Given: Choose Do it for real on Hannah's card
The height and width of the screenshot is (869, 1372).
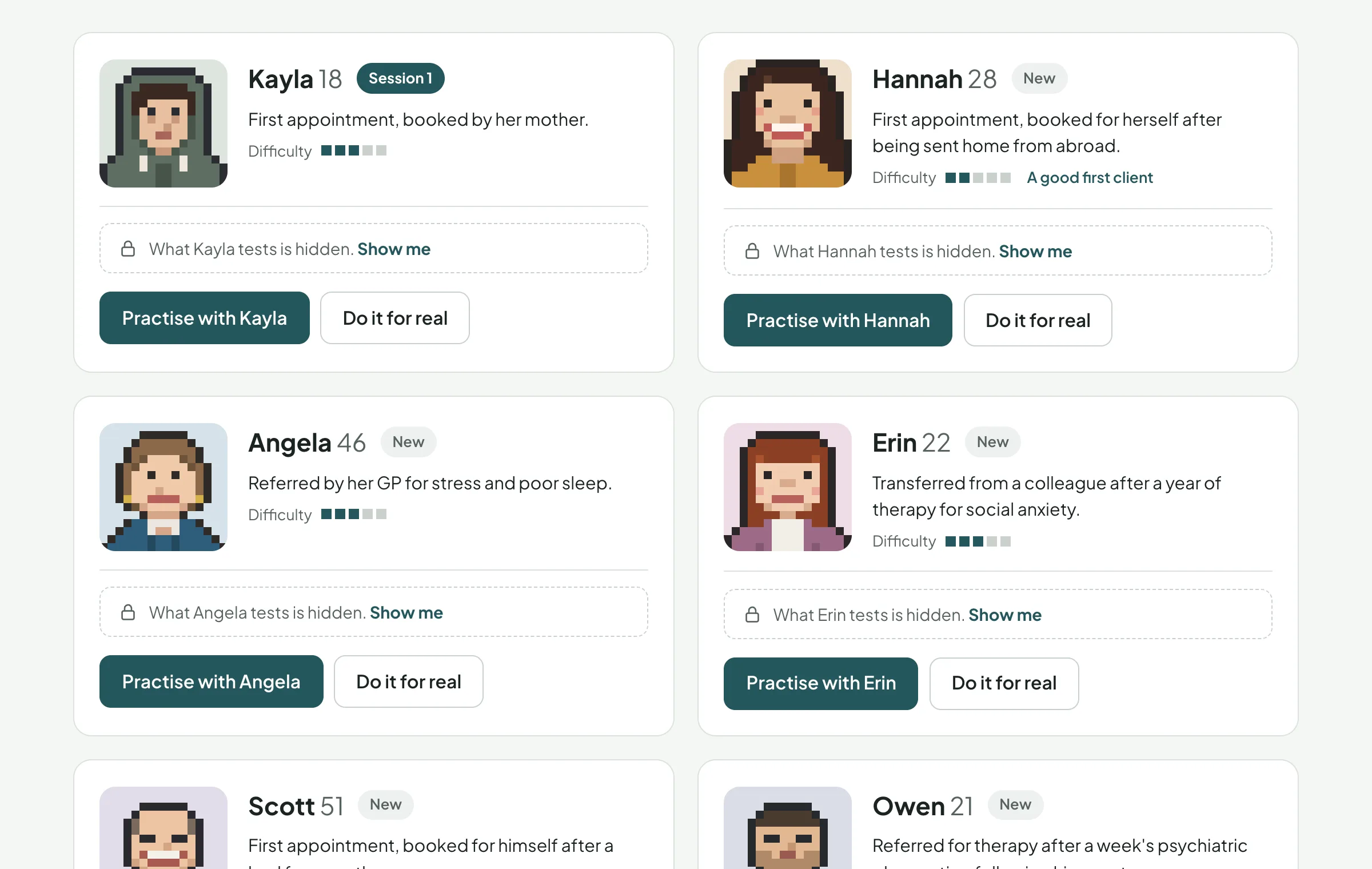Looking at the screenshot, I should click(x=1038, y=320).
